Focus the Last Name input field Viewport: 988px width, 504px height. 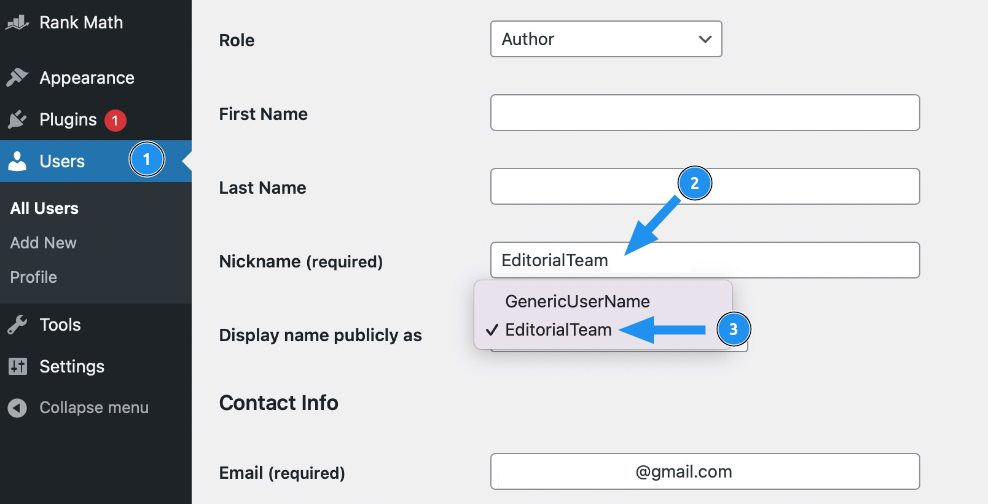click(x=705, y=186)
